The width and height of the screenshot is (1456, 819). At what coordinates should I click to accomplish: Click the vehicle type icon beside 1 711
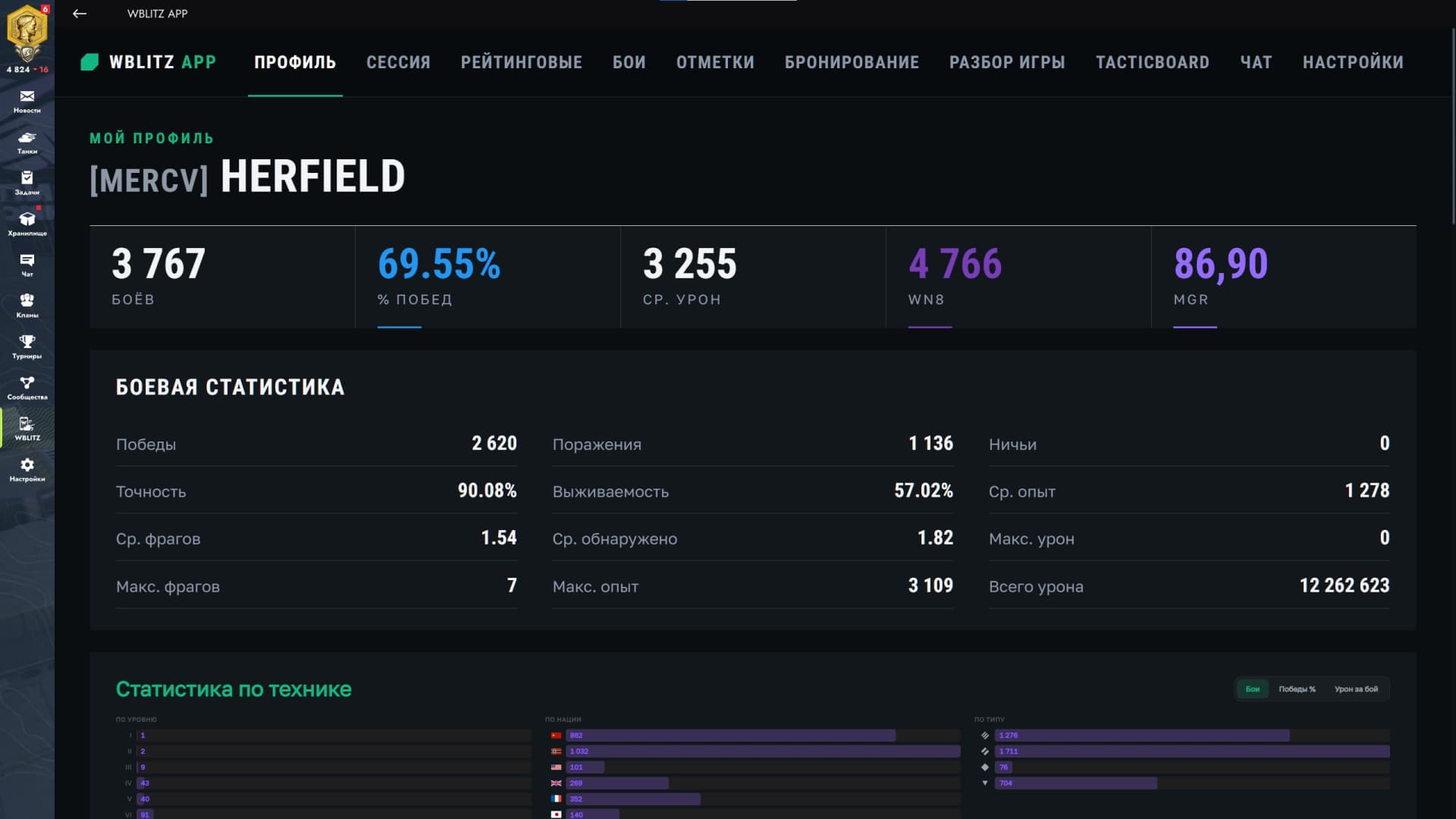(985, 752)
